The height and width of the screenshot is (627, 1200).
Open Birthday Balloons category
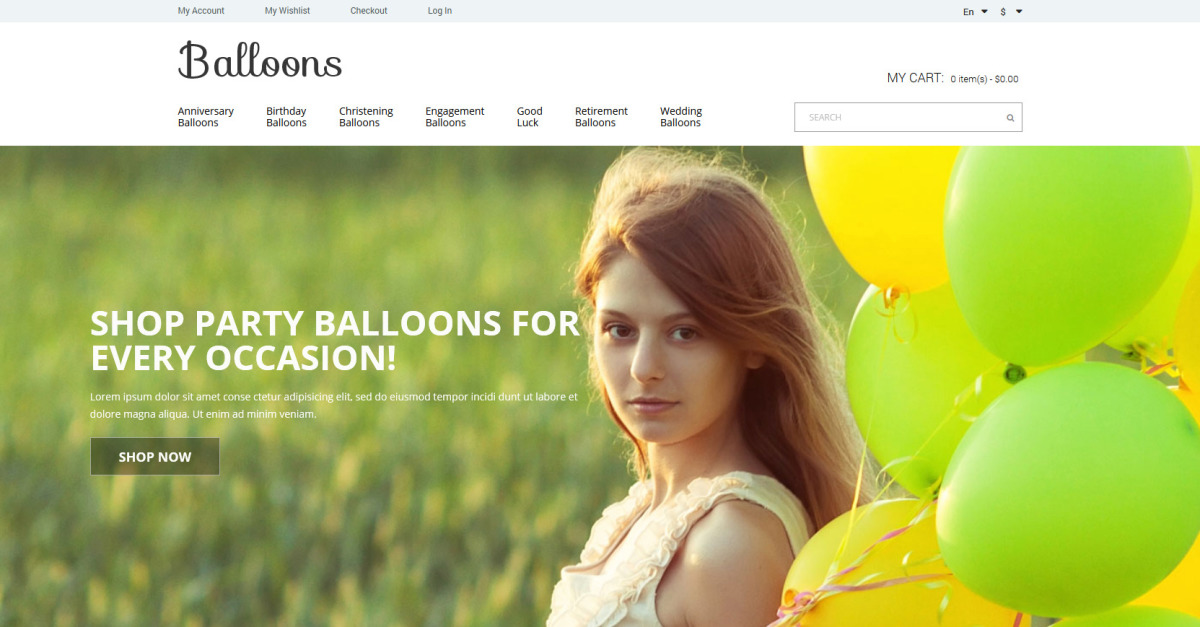(x=286, y=117)
